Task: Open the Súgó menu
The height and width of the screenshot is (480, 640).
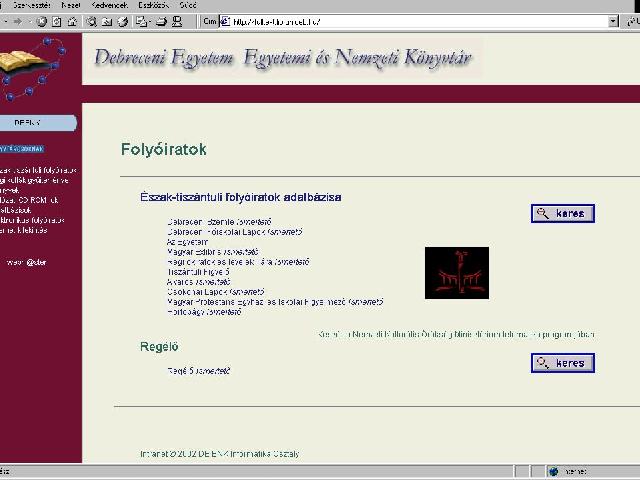Action: coord(188,5)
